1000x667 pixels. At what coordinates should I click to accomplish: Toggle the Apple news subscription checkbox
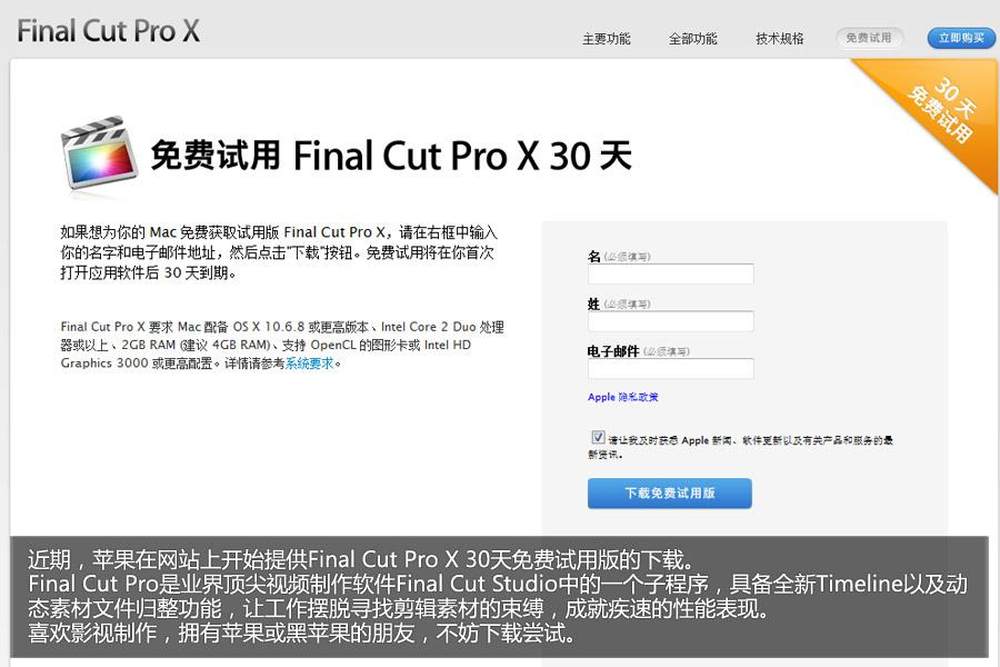[598, 437]
